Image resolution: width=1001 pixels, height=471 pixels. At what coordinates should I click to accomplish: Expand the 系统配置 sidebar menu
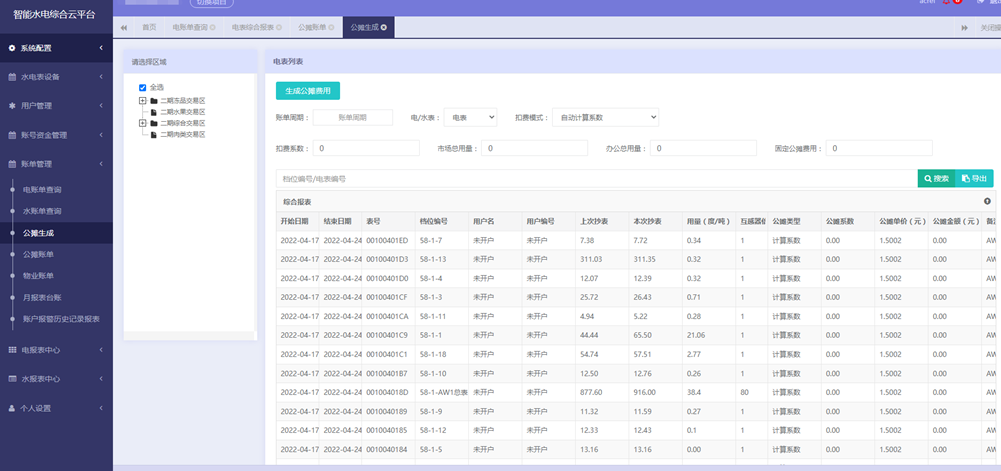click(56, 48)
